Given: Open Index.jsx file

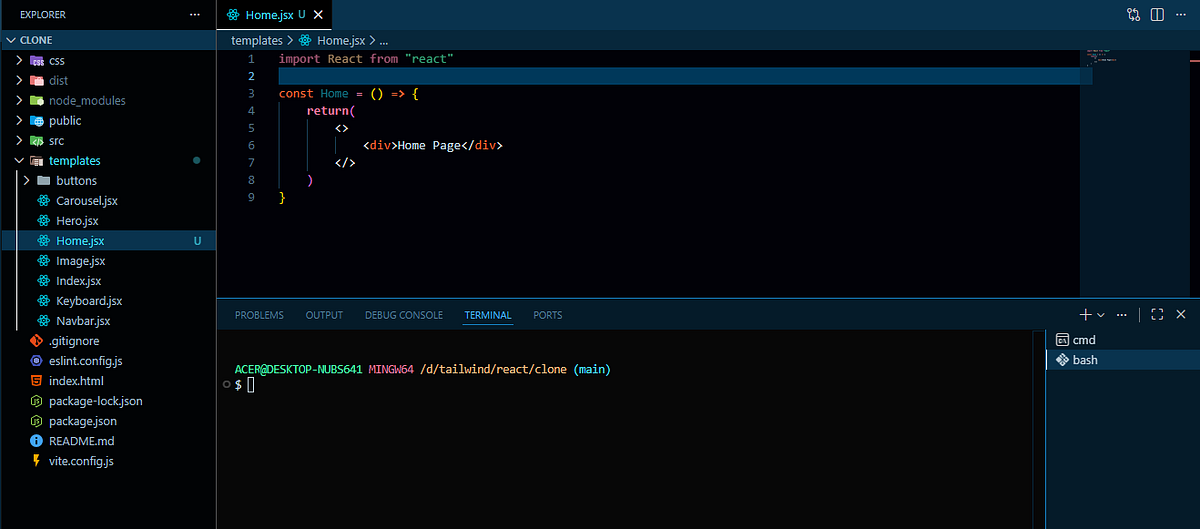Looking at the screenshot, I should click(x=109, y=280).
